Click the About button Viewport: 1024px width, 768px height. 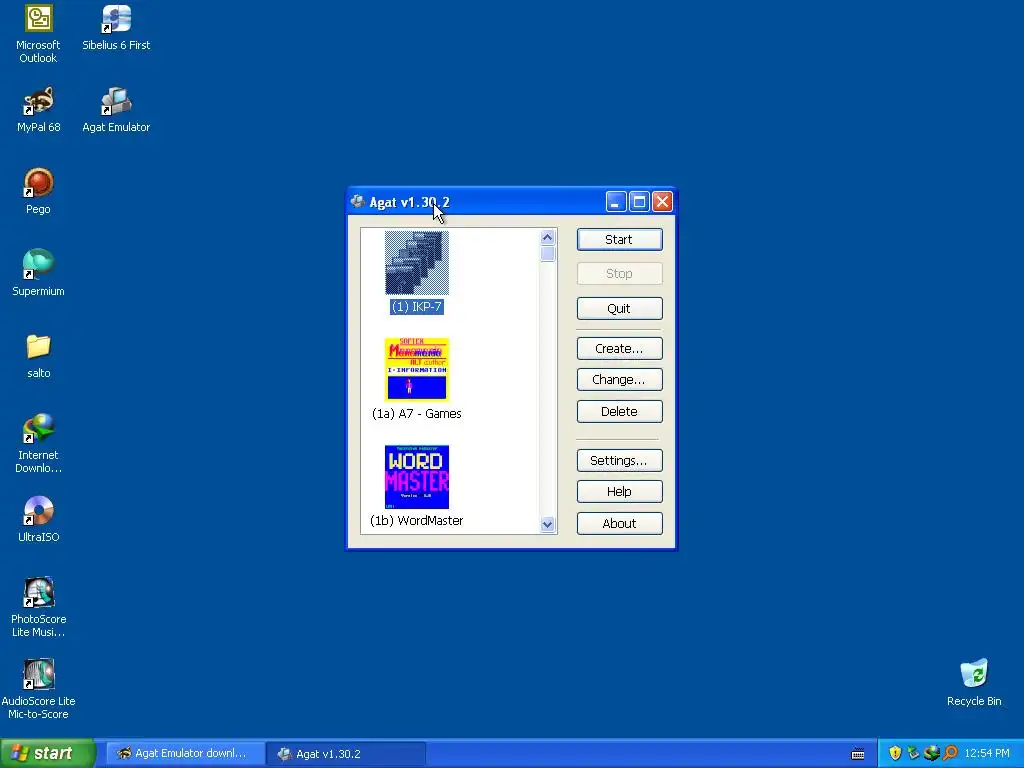(619, 523)
